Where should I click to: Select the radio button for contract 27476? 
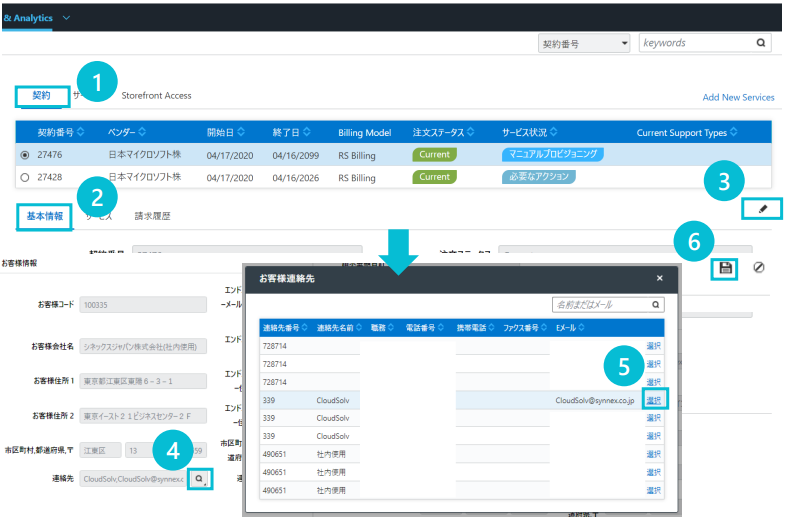pos(25,155)
